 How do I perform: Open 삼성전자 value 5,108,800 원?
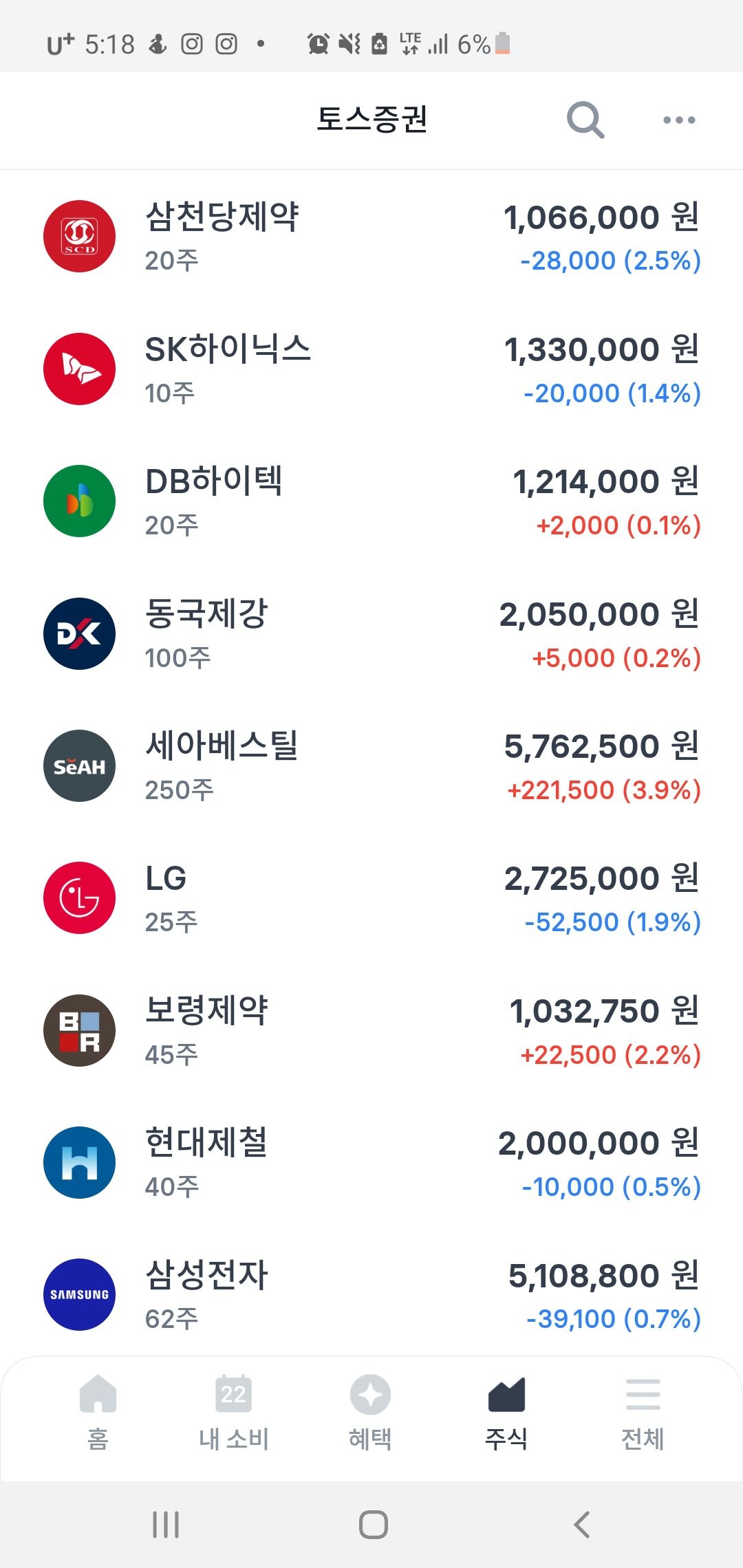pos(603,1276)
